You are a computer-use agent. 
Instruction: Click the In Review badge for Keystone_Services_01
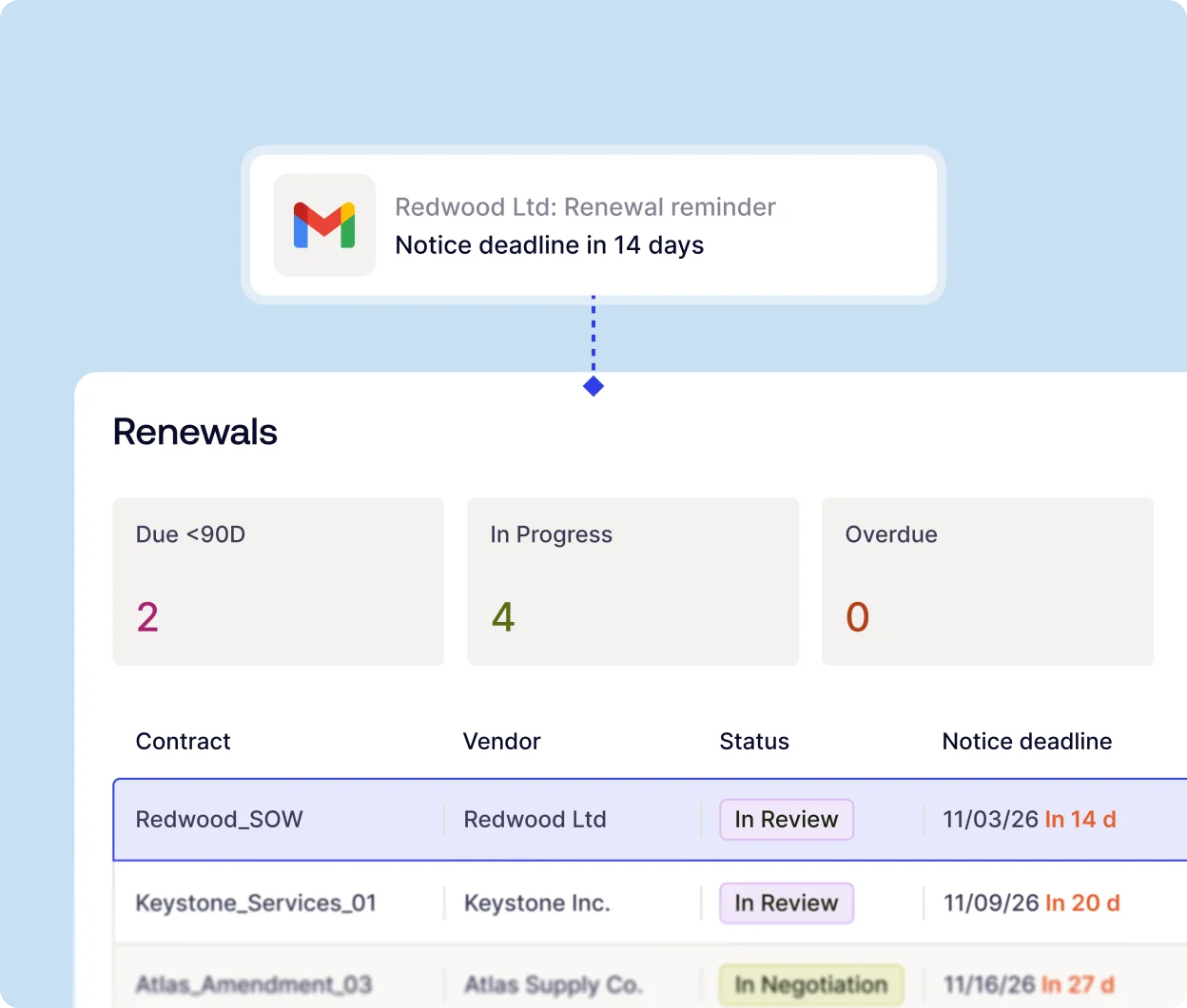click(787, 903)
